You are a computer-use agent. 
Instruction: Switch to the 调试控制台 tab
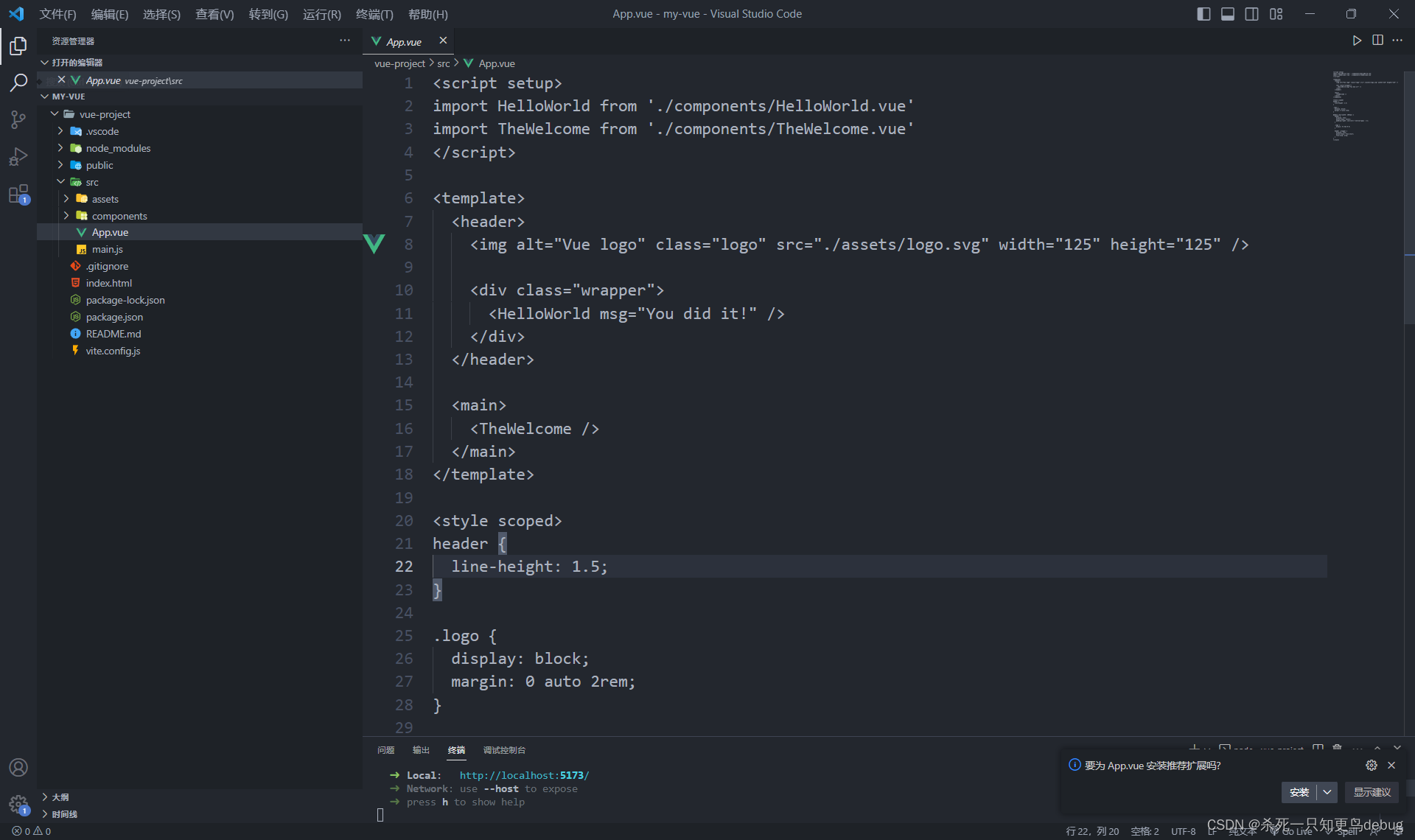click(x=504, y=749)
